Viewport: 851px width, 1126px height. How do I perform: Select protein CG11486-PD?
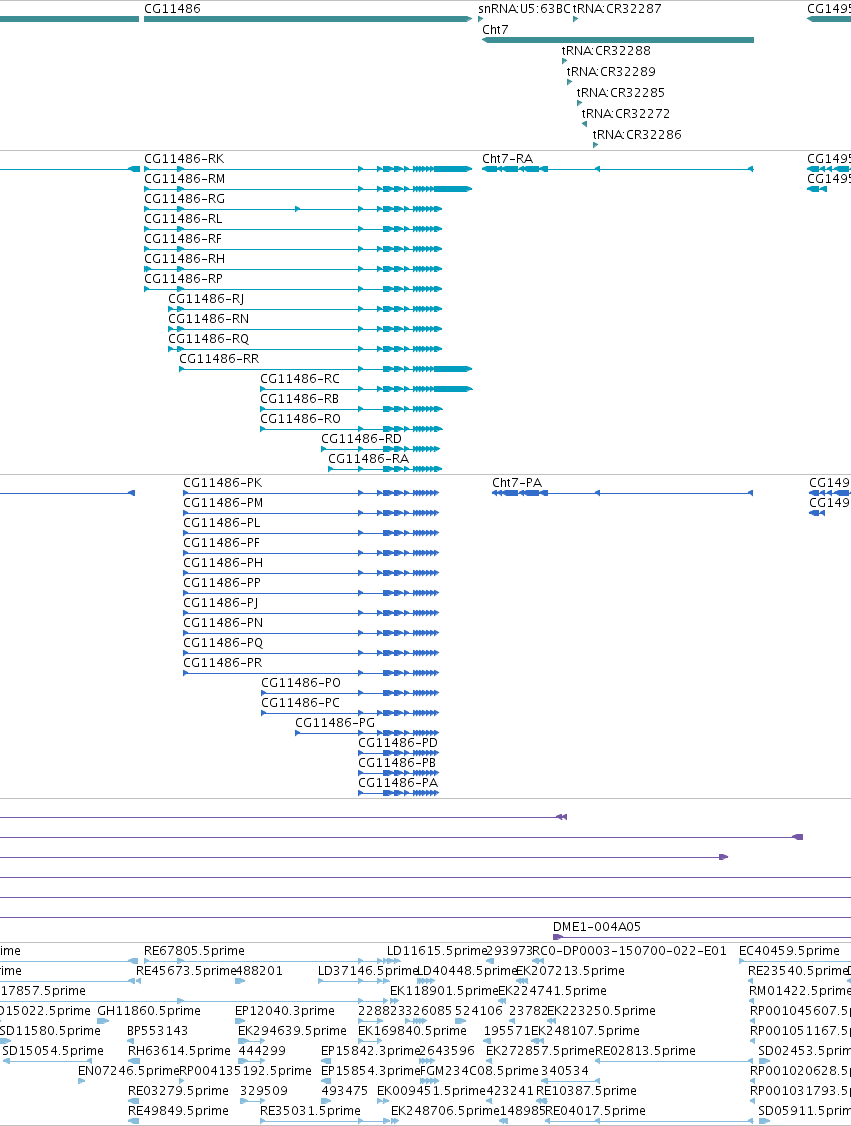point(398,744)
